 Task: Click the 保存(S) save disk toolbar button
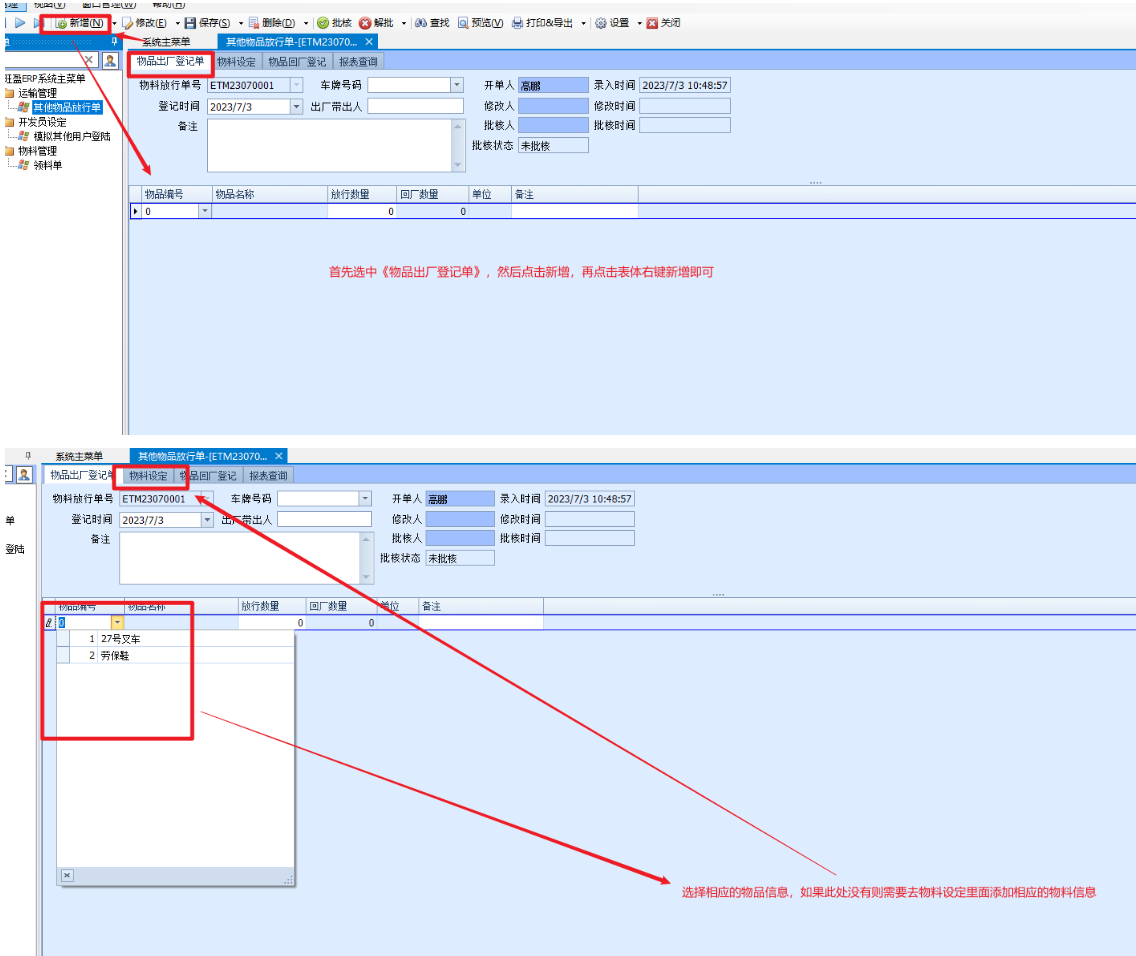207,23
